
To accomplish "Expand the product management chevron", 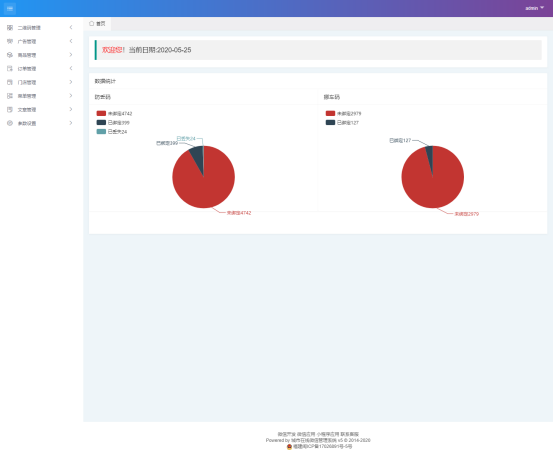I will [x=71, y=55].
